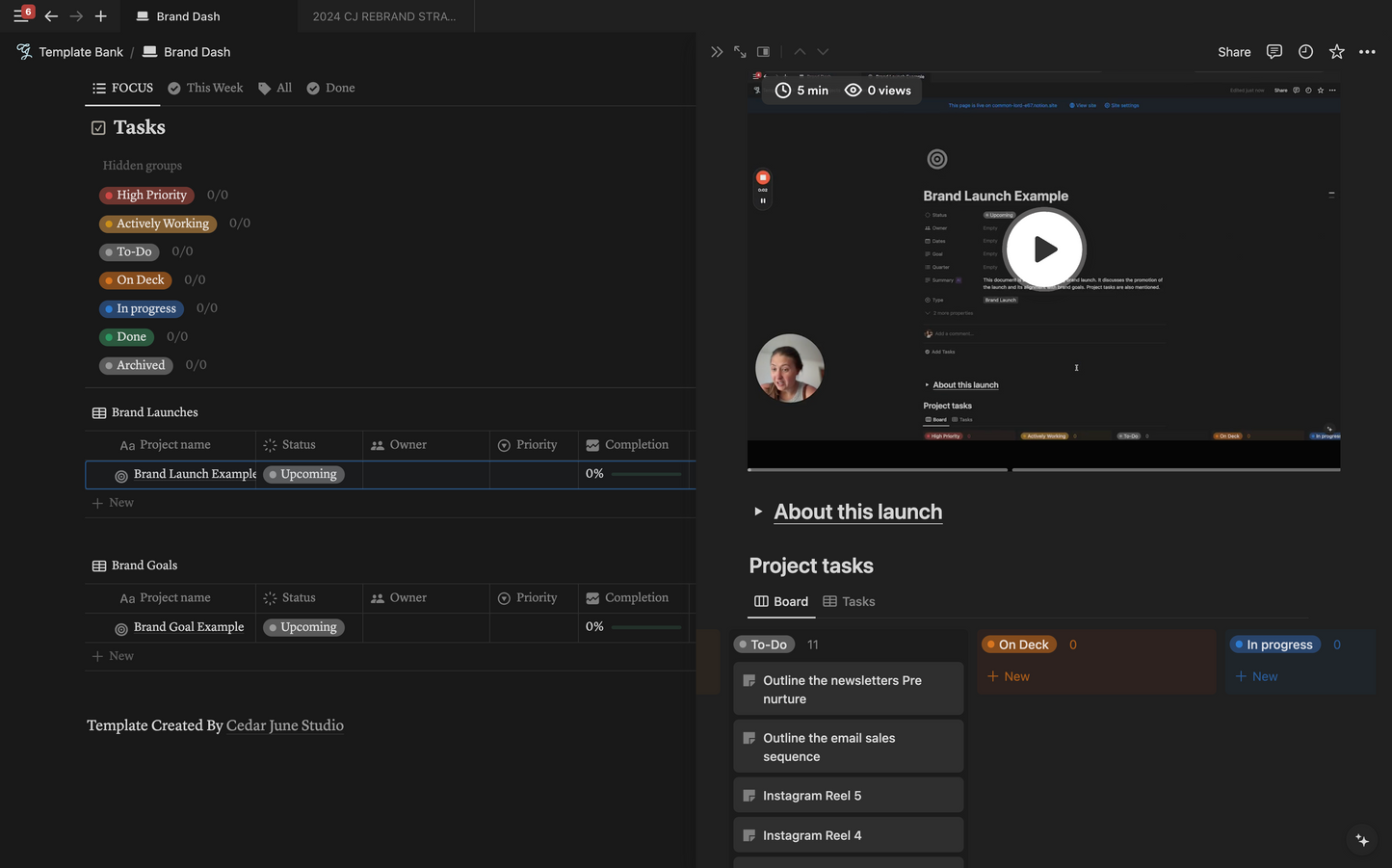Screen dimensions: 1392x868
Task: Select the FOCUS view tab
Action: (x=122, y=88)
